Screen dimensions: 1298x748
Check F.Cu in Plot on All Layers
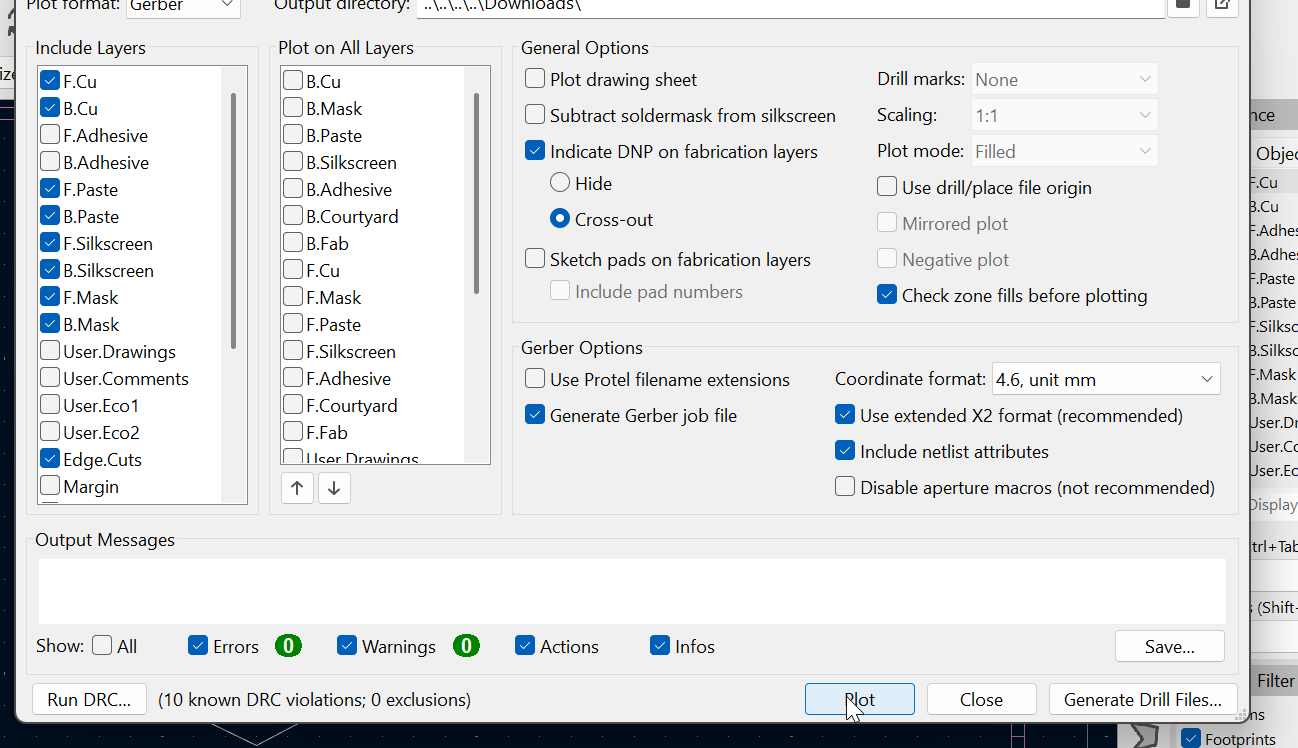coord(293,270)
